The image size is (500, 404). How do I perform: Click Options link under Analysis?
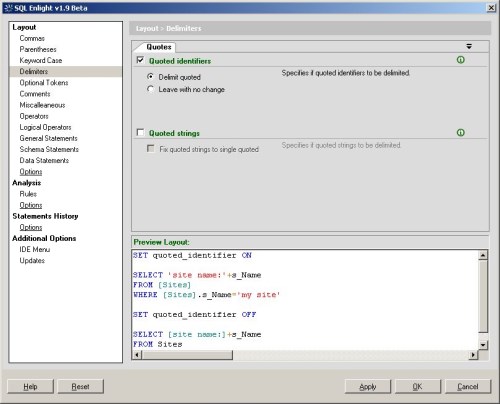tap(31, 205)
